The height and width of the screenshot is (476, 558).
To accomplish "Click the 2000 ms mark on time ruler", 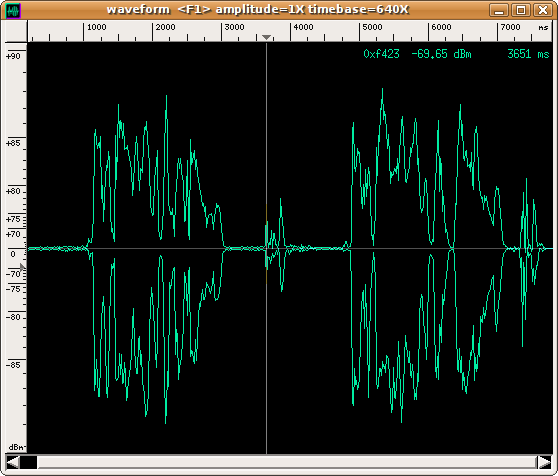I will coord(165,27).
